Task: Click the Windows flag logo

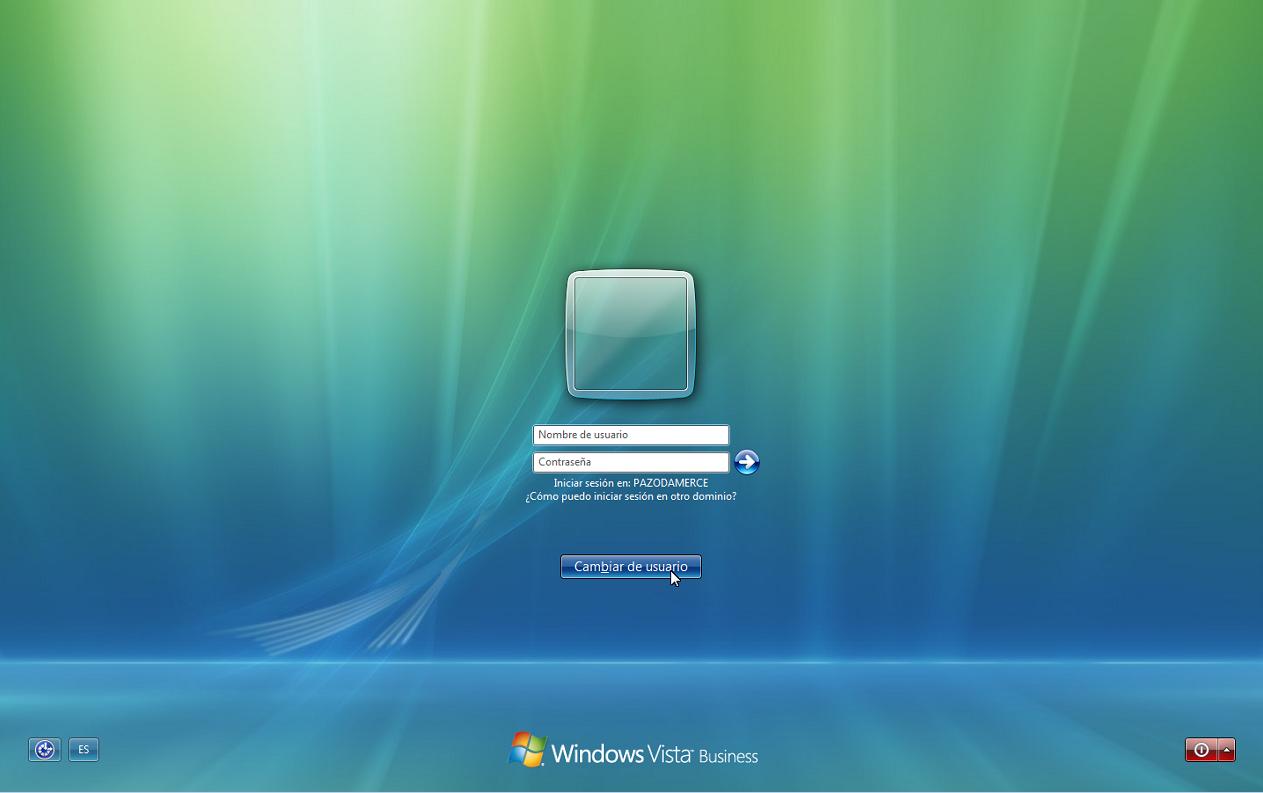Action: click(x=527, y=750)
